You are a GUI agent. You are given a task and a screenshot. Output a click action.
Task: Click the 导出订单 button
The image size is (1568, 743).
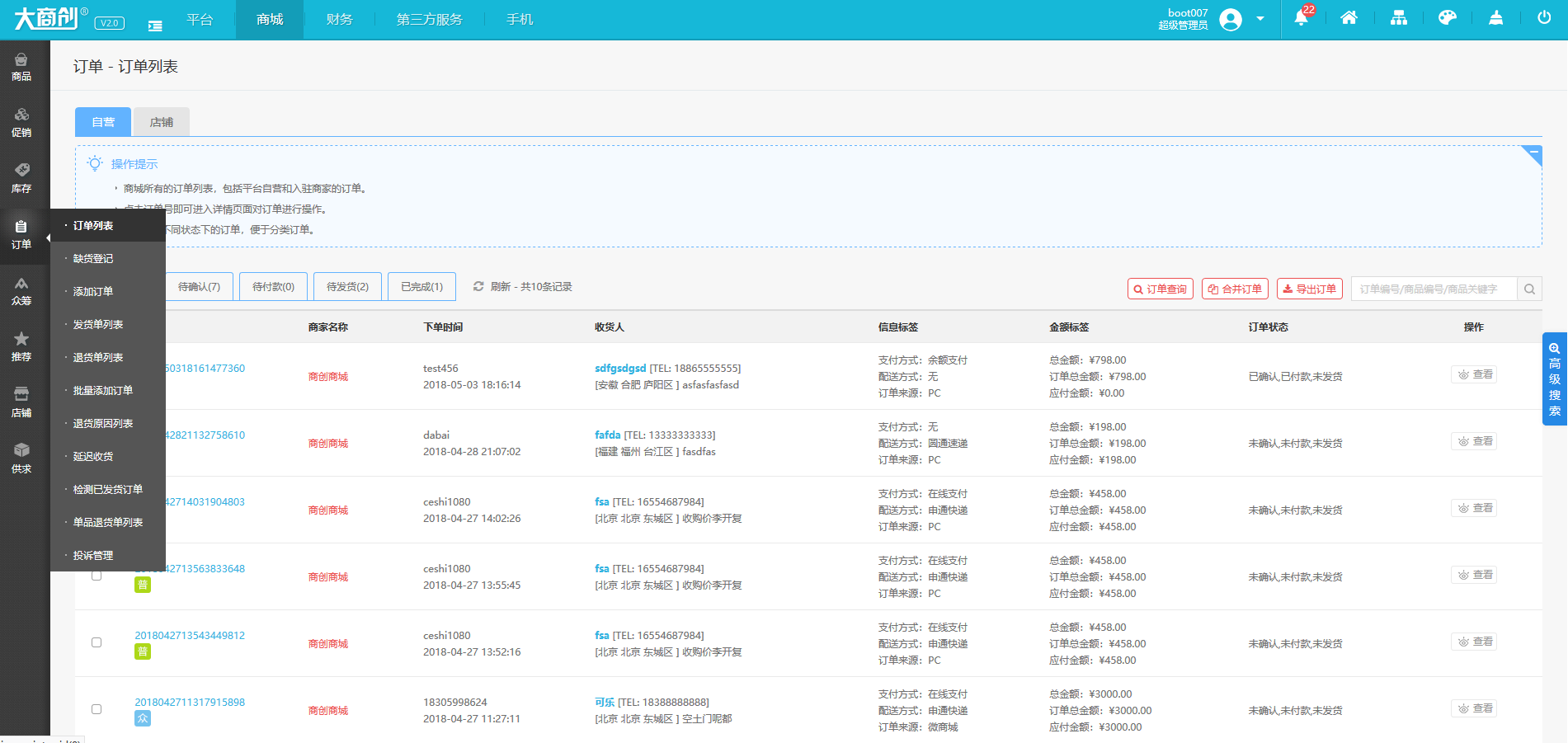pos(1309,289)
